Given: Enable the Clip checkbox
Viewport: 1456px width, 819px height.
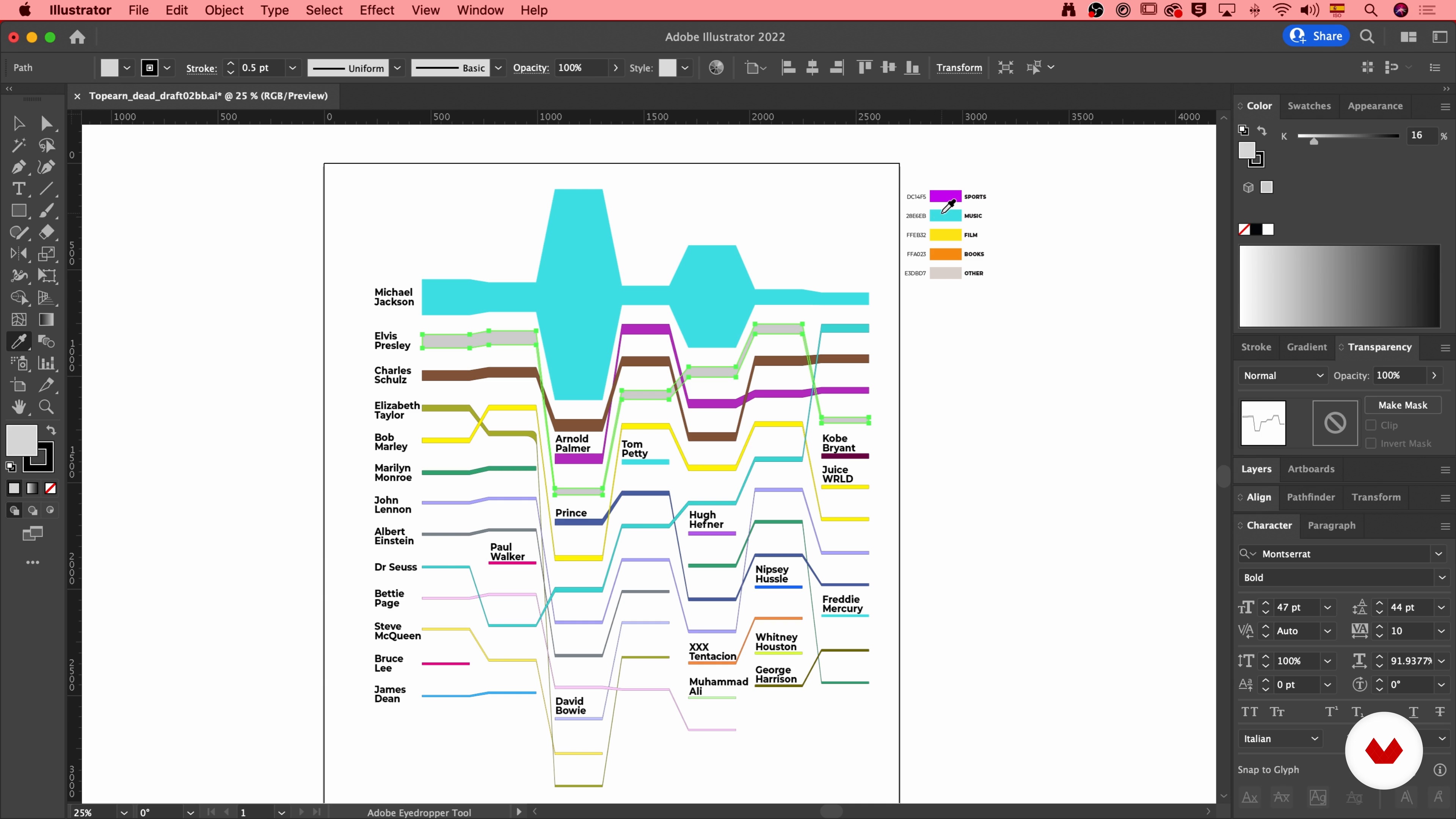Looking at the screenshot, I should [x=1371, y=425].
